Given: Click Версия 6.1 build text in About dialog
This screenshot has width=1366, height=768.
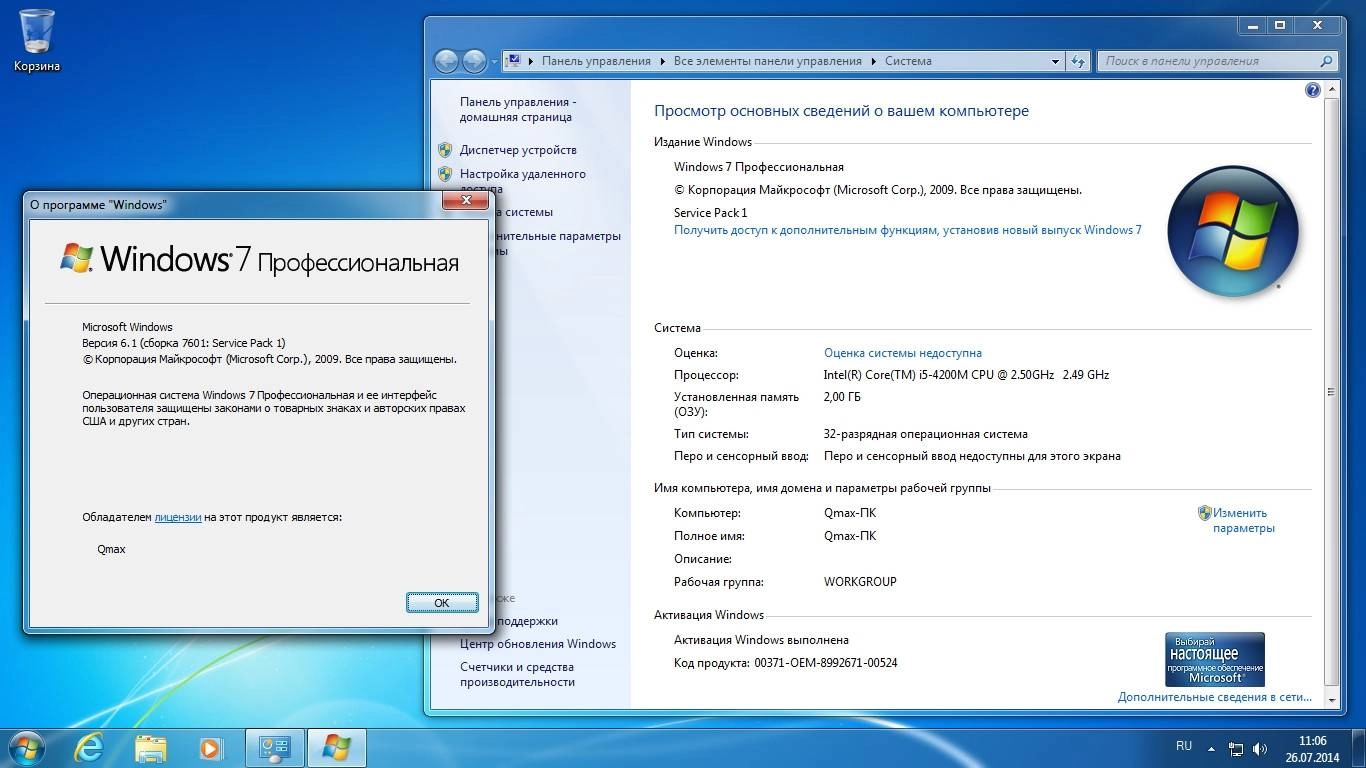Looking at the screenshot, I should coord(183,342).
